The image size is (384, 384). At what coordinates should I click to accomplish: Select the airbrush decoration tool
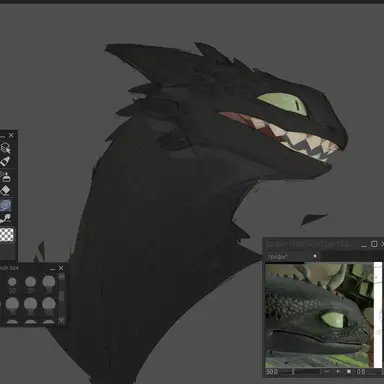pos(5,176)
